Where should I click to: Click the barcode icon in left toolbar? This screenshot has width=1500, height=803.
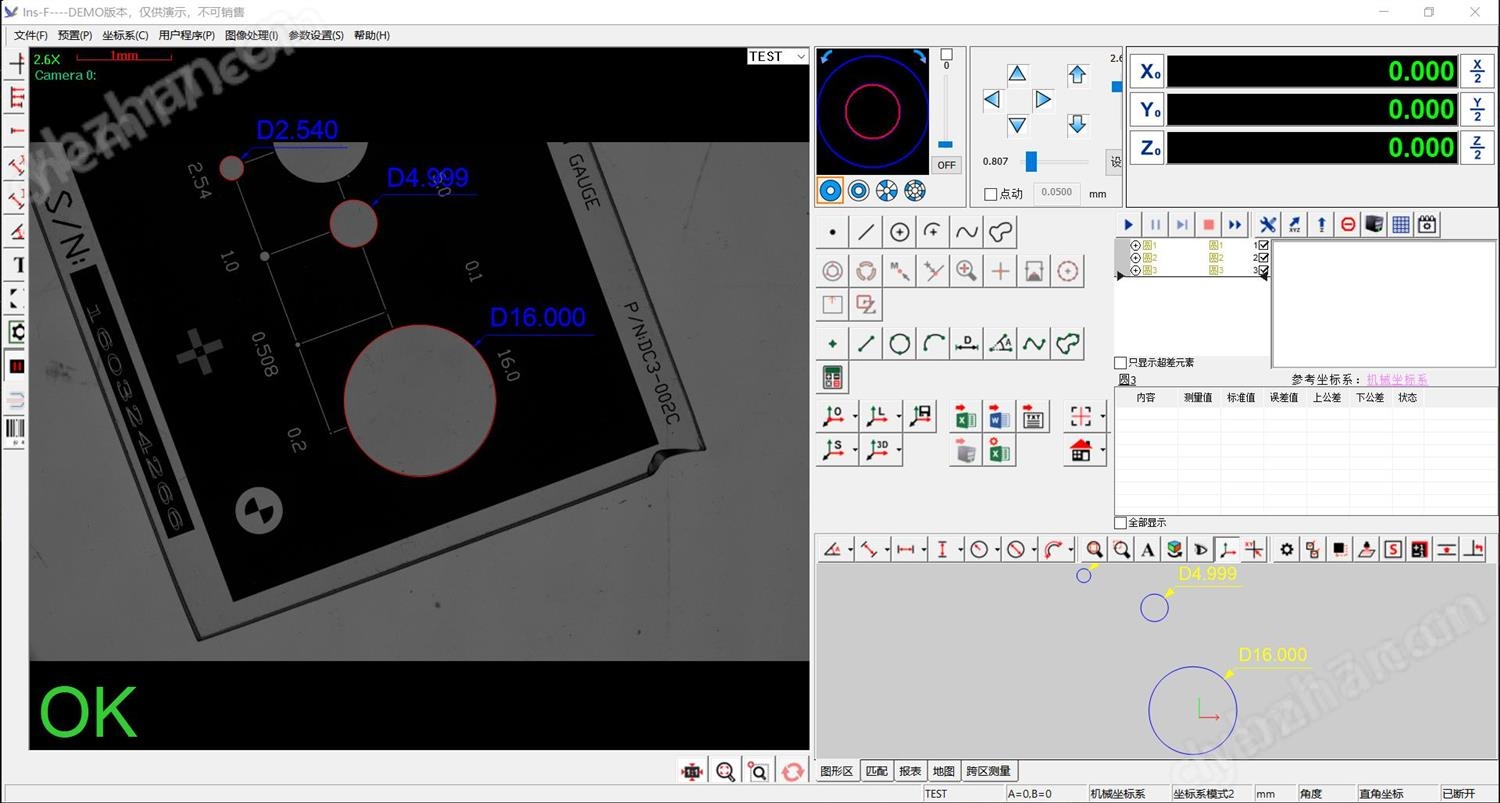pyautogui.click(x=17, y=431)
